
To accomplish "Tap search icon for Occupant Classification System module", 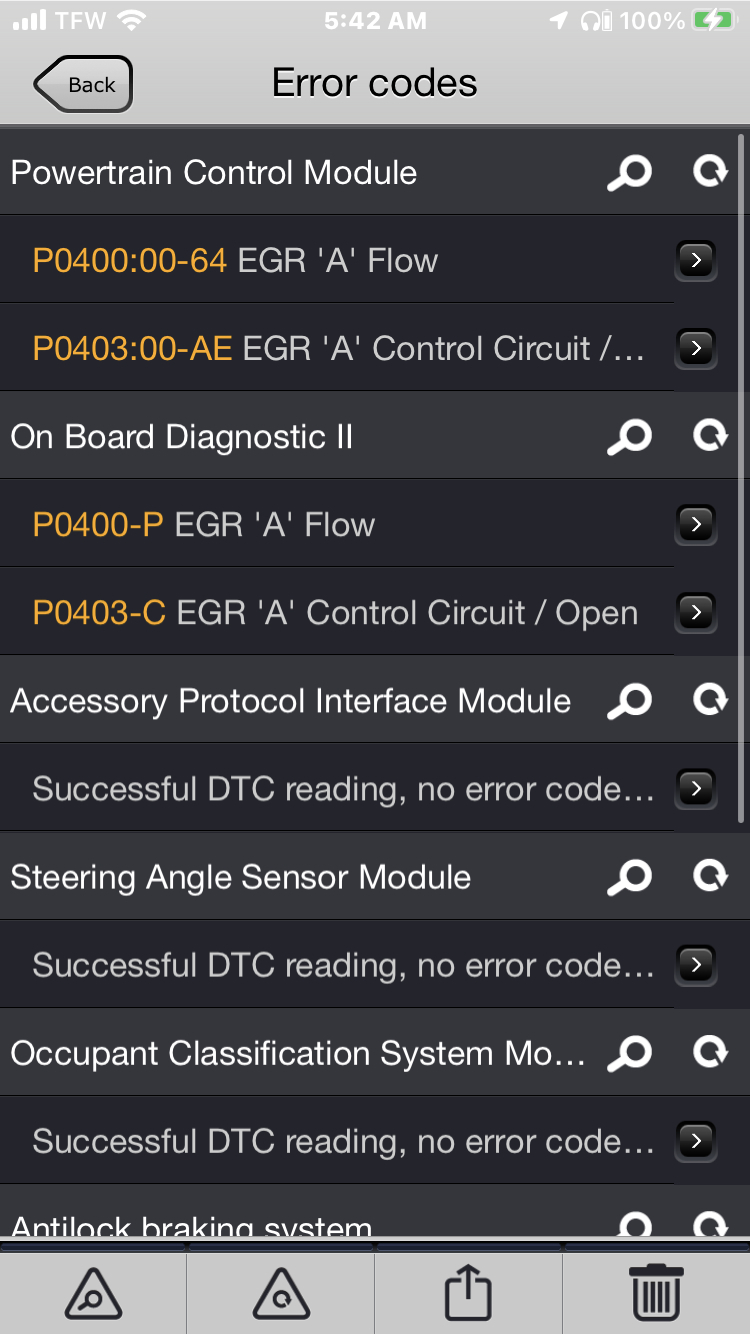I will pos(630,1053).
